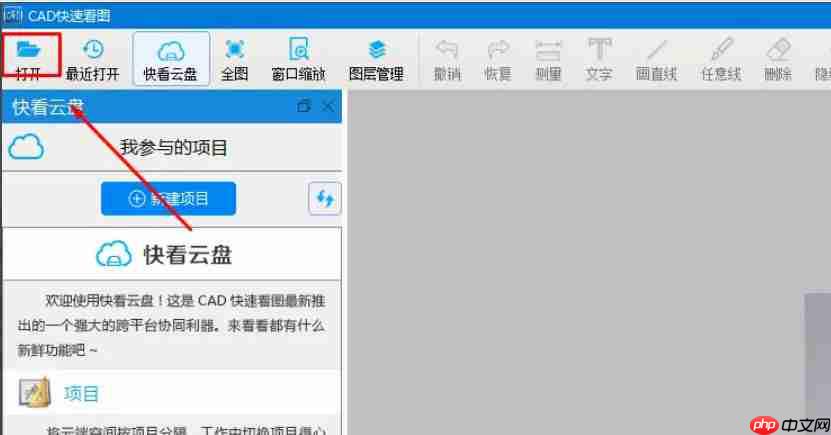The width and height of the screenshot is (831, 435).
Task: Click the cloud icon beside 我参与的项目
Action: click(26, 146)
